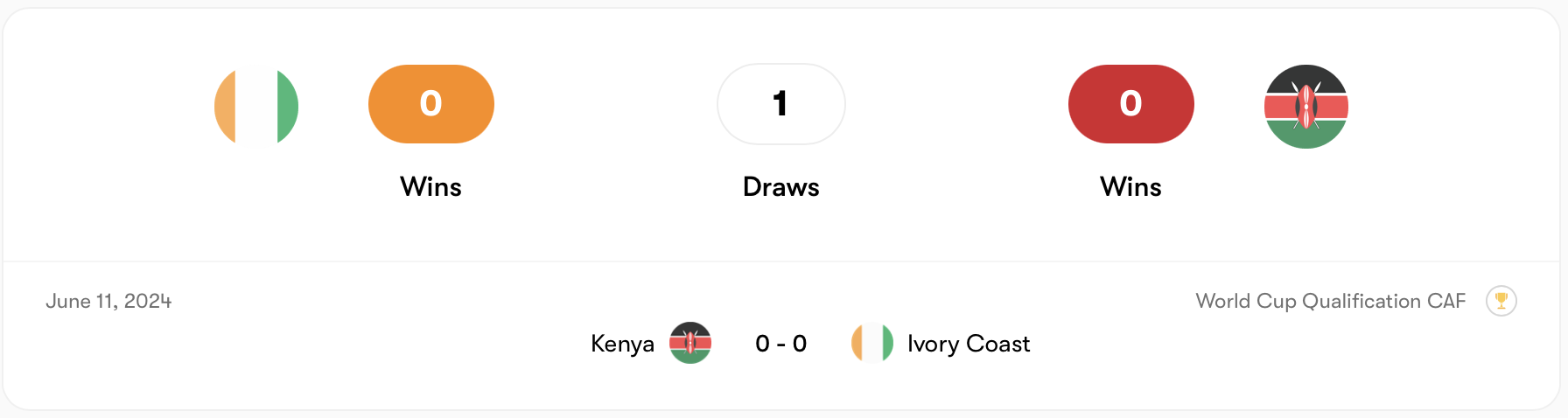This screenshot has height=418, width=1568.
Task: Click the small Ivory Coast flag in match row
Action: [x=871, y=343]
